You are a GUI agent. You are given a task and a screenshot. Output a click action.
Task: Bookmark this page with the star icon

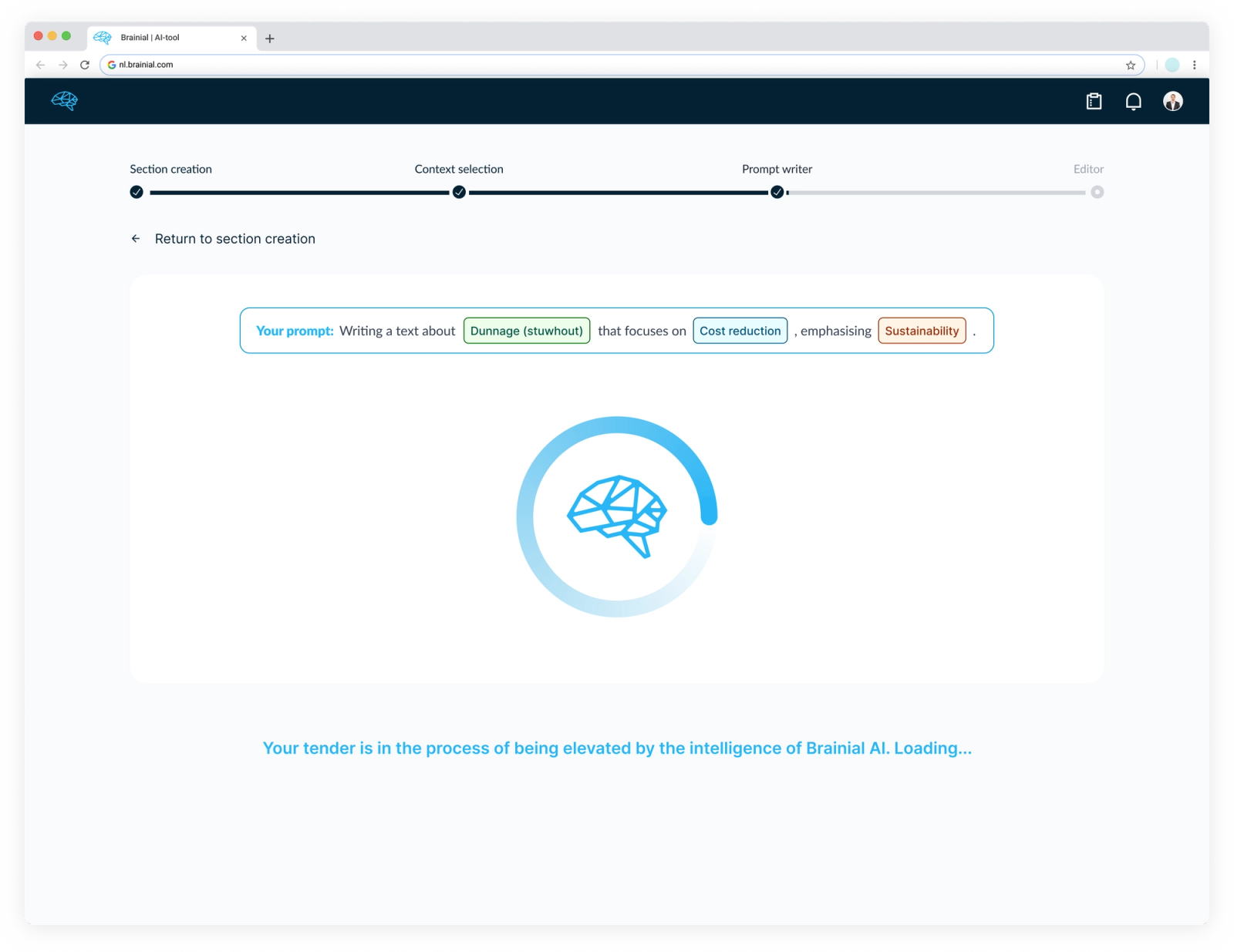1131,65
